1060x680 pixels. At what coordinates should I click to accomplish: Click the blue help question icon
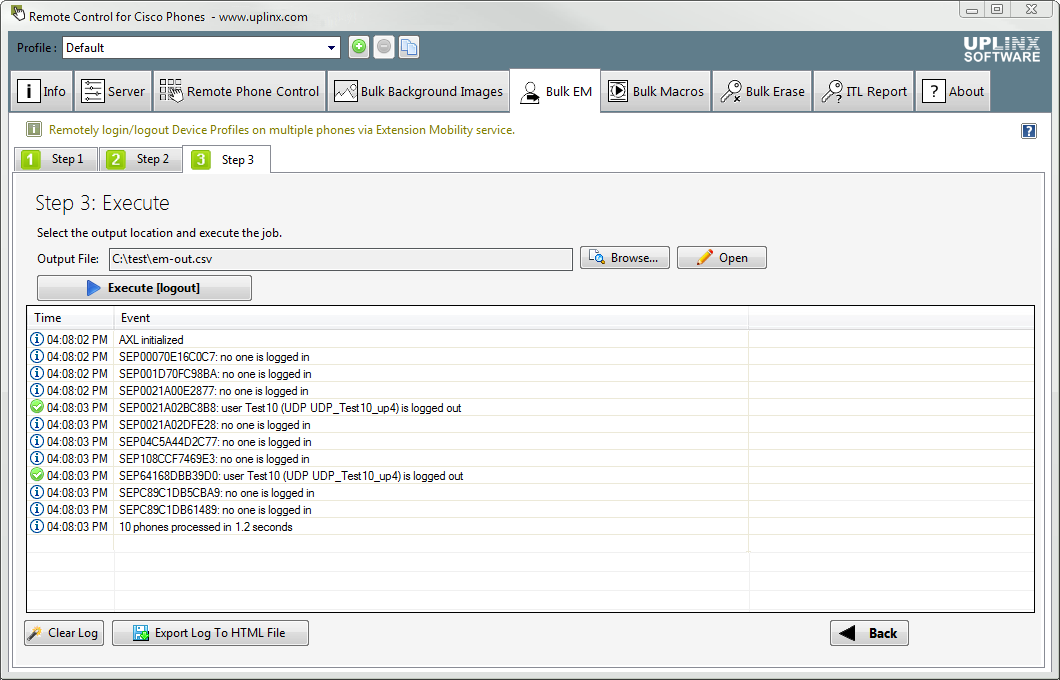coord(1028,131)
